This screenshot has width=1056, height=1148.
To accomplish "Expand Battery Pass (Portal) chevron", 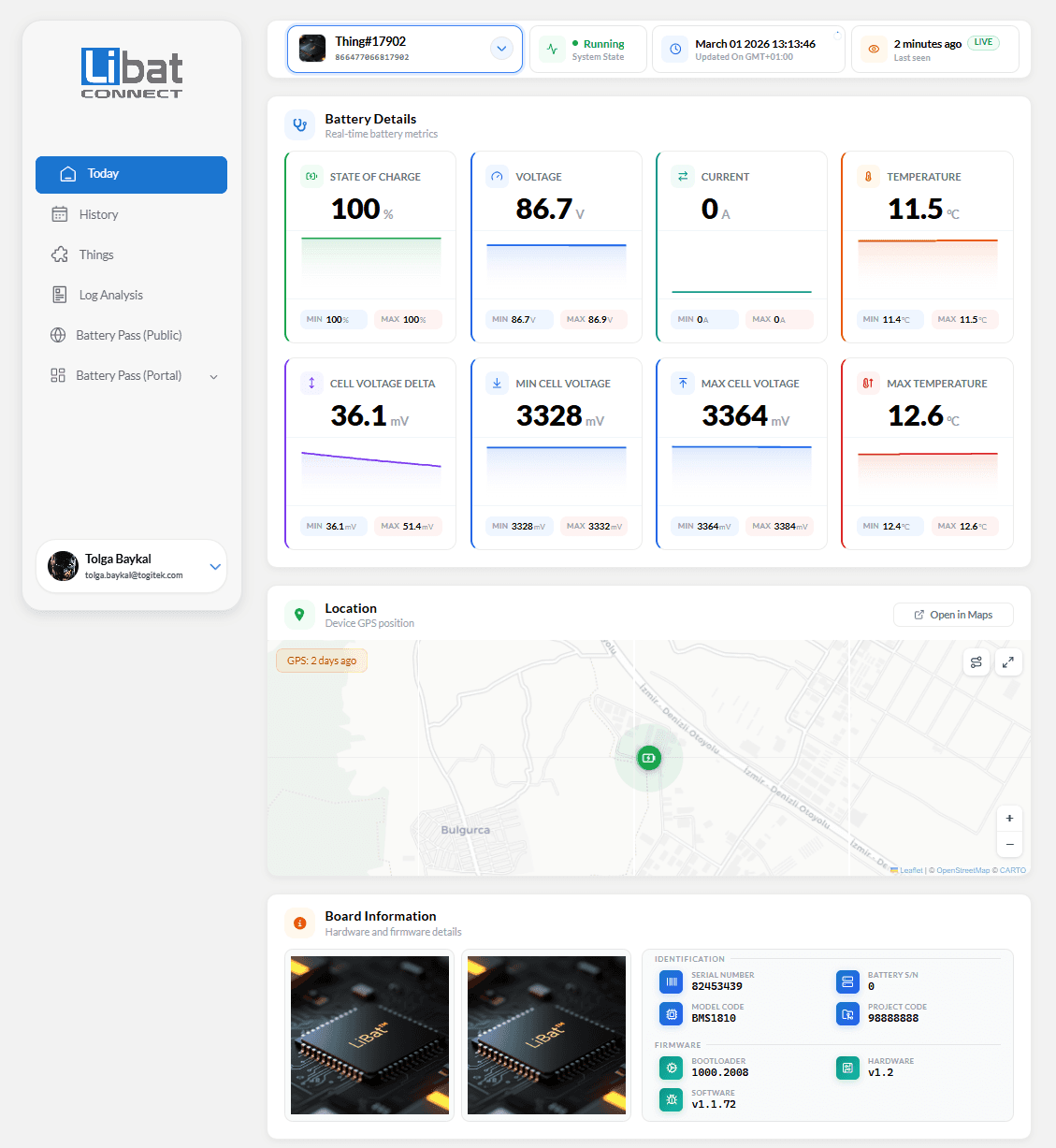I will [213, 377].
